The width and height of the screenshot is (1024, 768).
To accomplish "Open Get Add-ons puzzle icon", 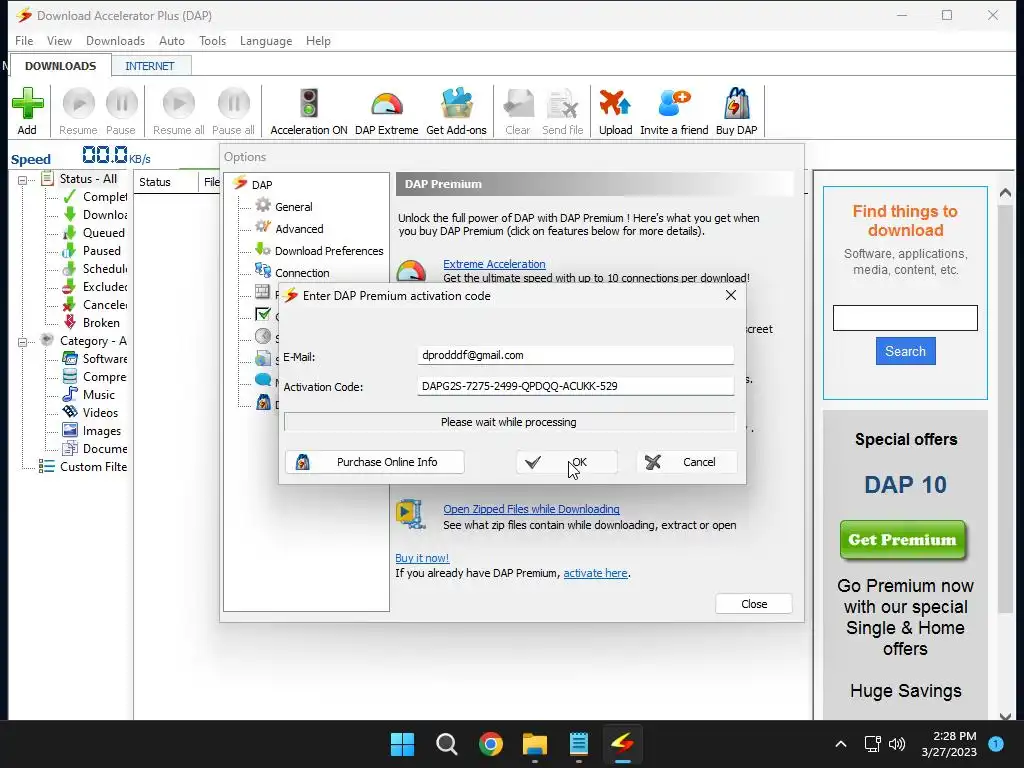I will click(x=456, y=104).
